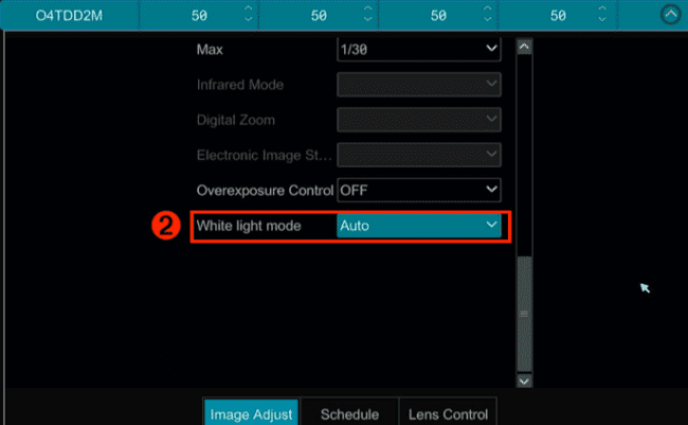This screenshot has height=425, width=688.
Task: Decrease the second 50 value stepper
Action: point(368,19)
